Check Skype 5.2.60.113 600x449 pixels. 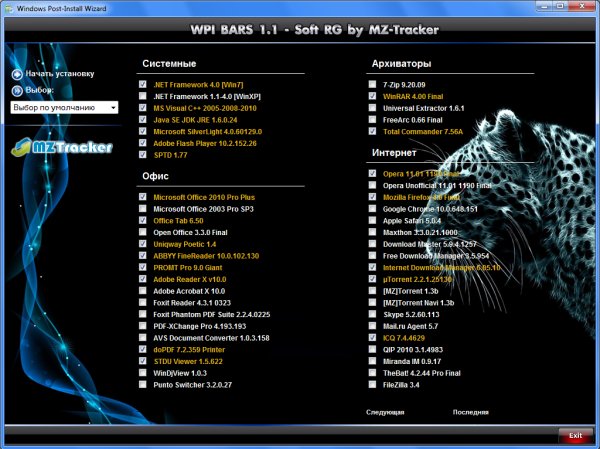point(372,314)
